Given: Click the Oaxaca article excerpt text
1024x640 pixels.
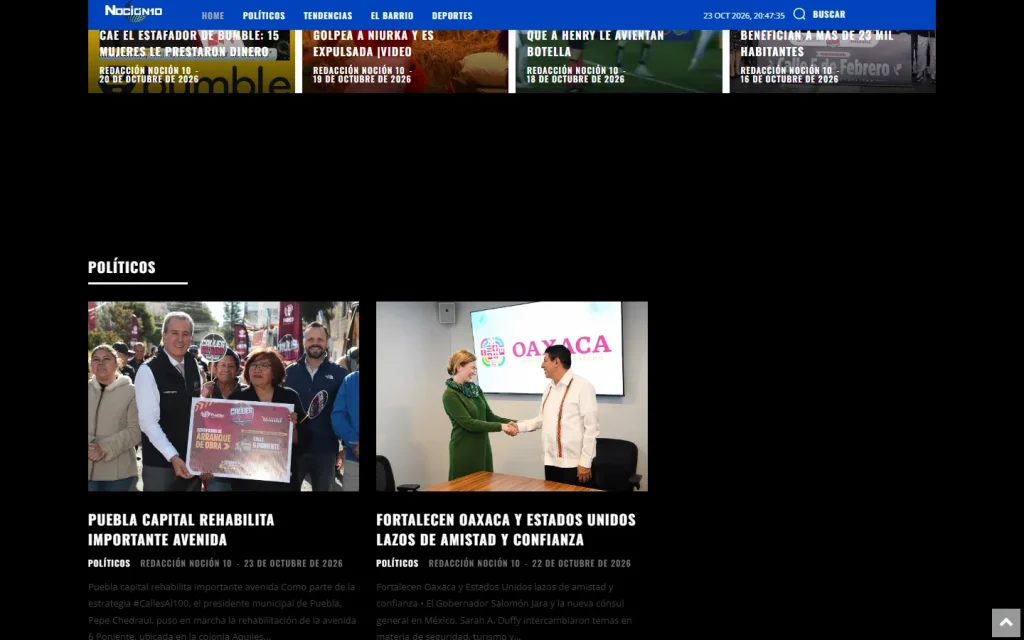Looking at the screenshot, I should point(504,611).
